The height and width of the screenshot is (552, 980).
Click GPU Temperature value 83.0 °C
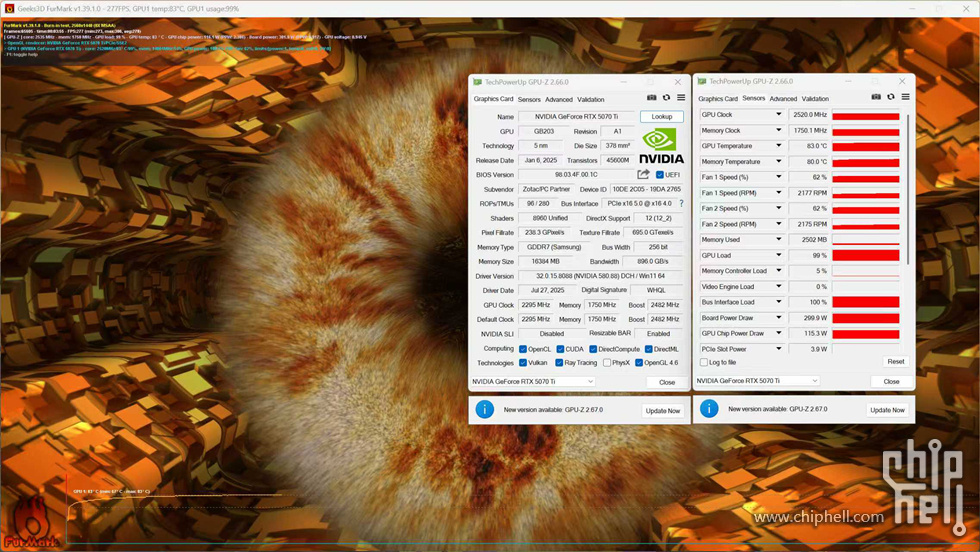809,146
